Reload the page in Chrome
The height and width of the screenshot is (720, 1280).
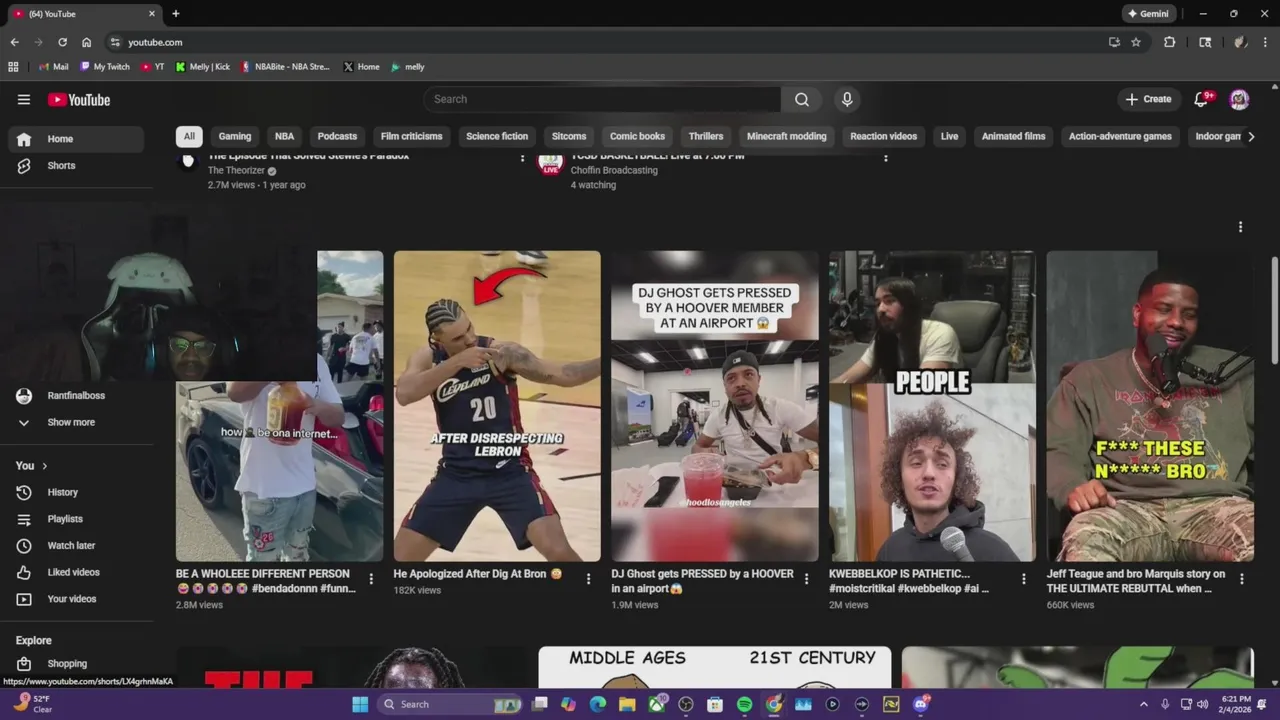tap(62, 42)
